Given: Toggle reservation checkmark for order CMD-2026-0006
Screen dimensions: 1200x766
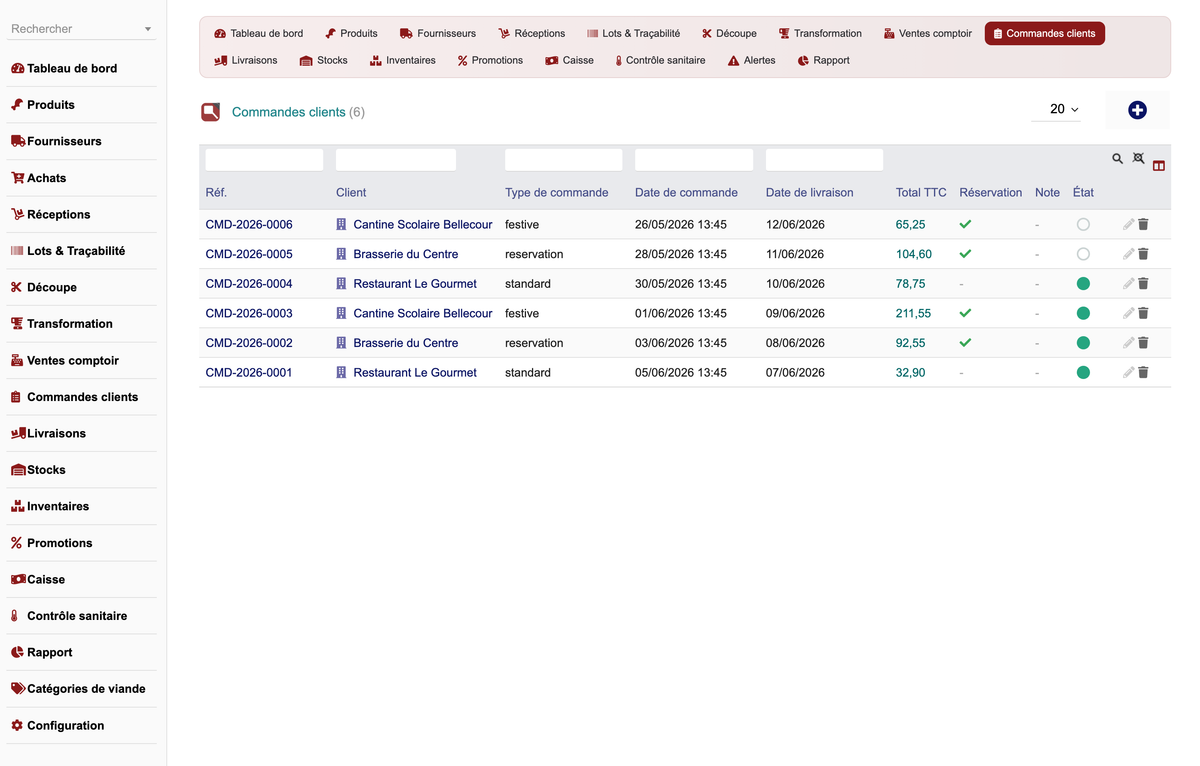Looking at the screenshot, I should [x=965, y=225].
